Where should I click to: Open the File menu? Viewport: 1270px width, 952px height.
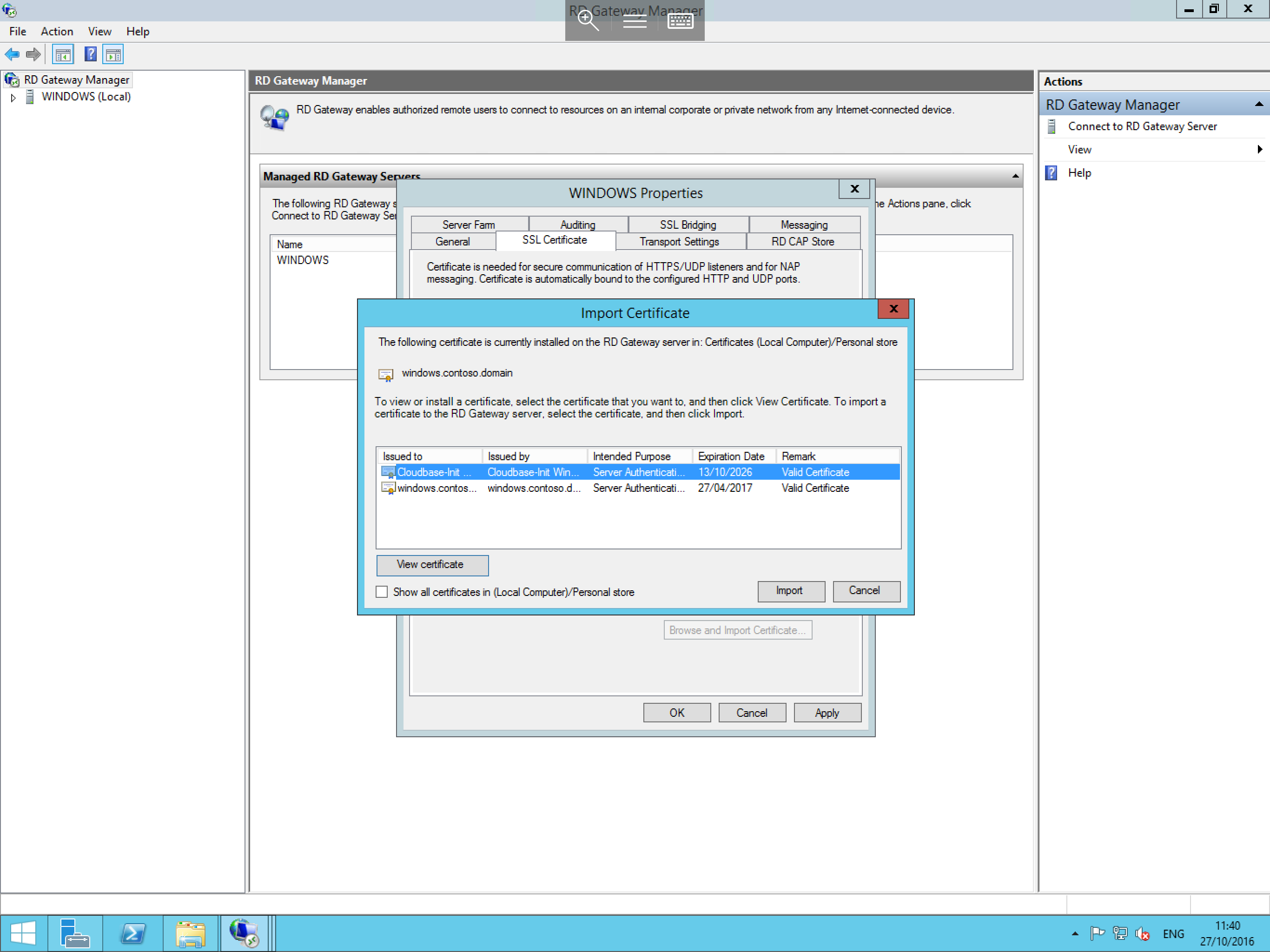tap(17, 32)
